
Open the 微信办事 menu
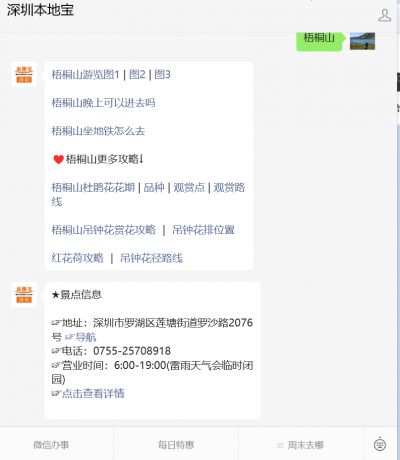(x=51, y=445)
